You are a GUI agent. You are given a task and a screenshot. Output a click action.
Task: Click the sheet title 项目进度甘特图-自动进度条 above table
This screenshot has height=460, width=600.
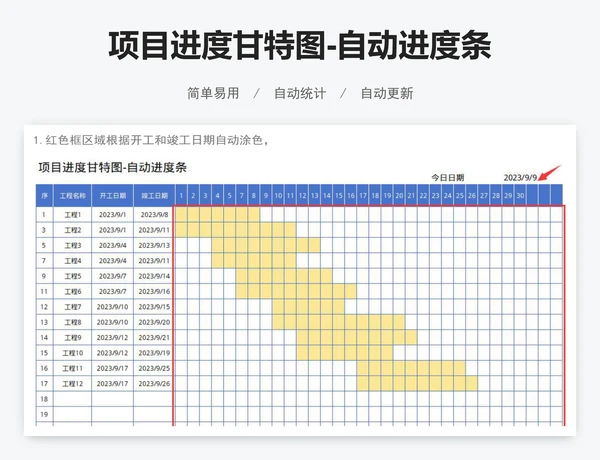pyautogui.click(x=112, y=167)
